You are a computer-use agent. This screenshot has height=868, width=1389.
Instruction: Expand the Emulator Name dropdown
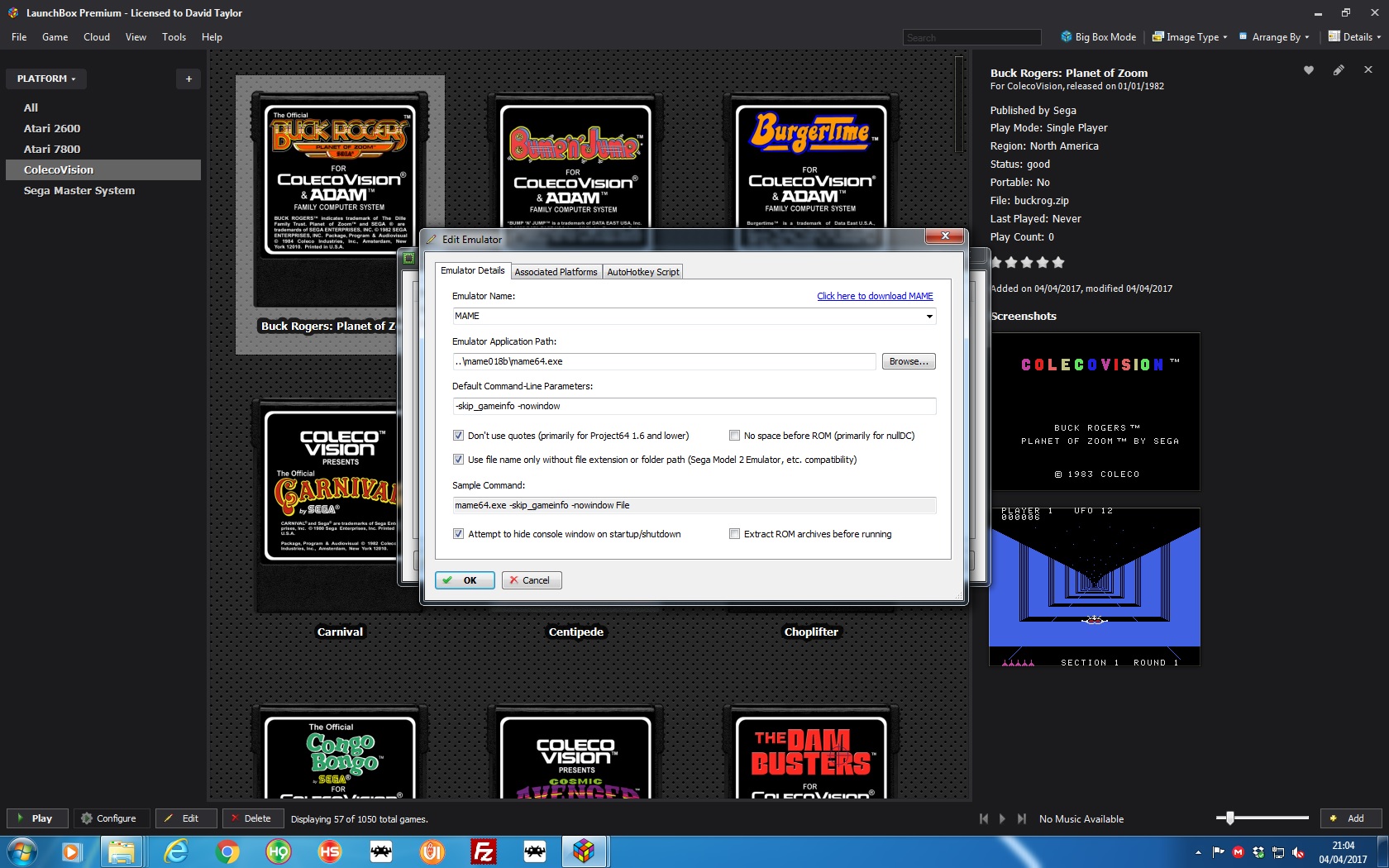tap(929, 316)
